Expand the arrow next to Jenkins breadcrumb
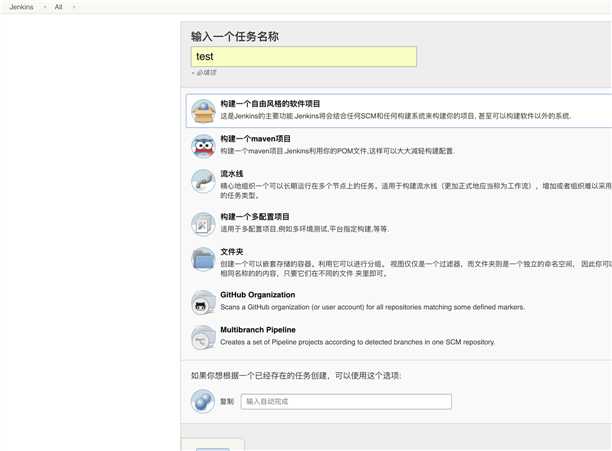 44,7
